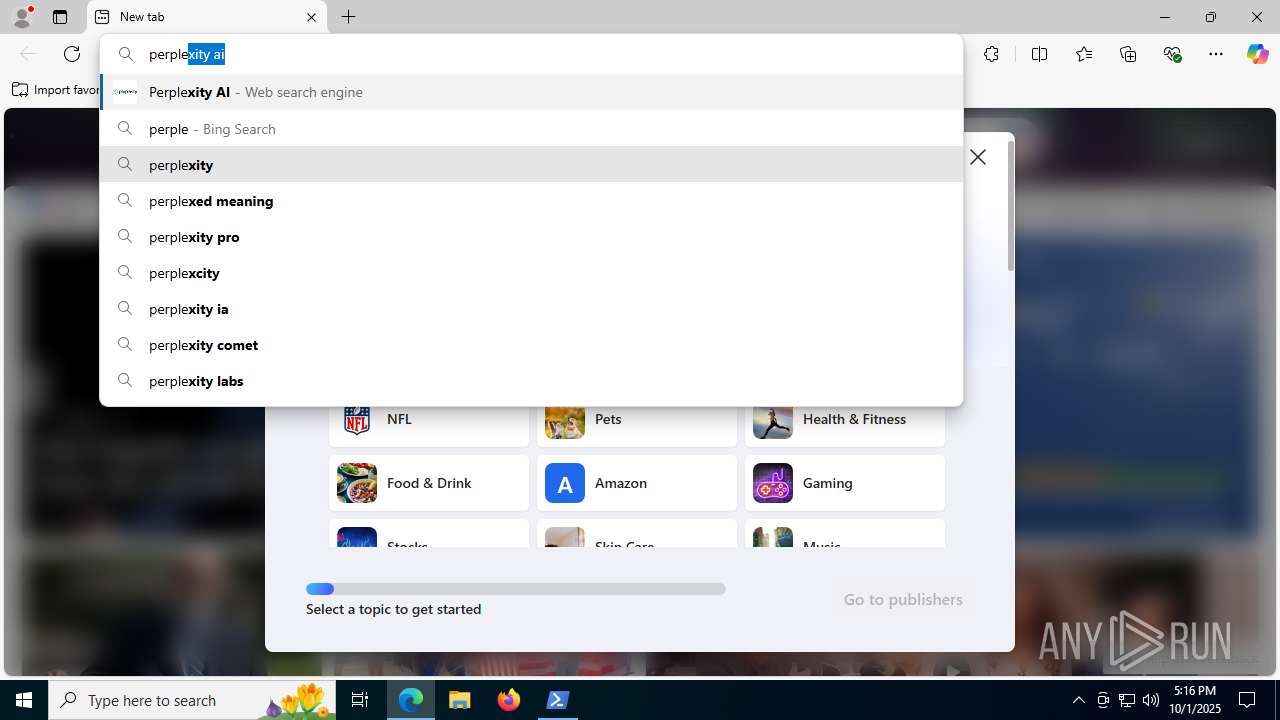The width and height of the screenshot is (1280, 720).
Task: Click the Go to publishers button
Action: [903, 599]
